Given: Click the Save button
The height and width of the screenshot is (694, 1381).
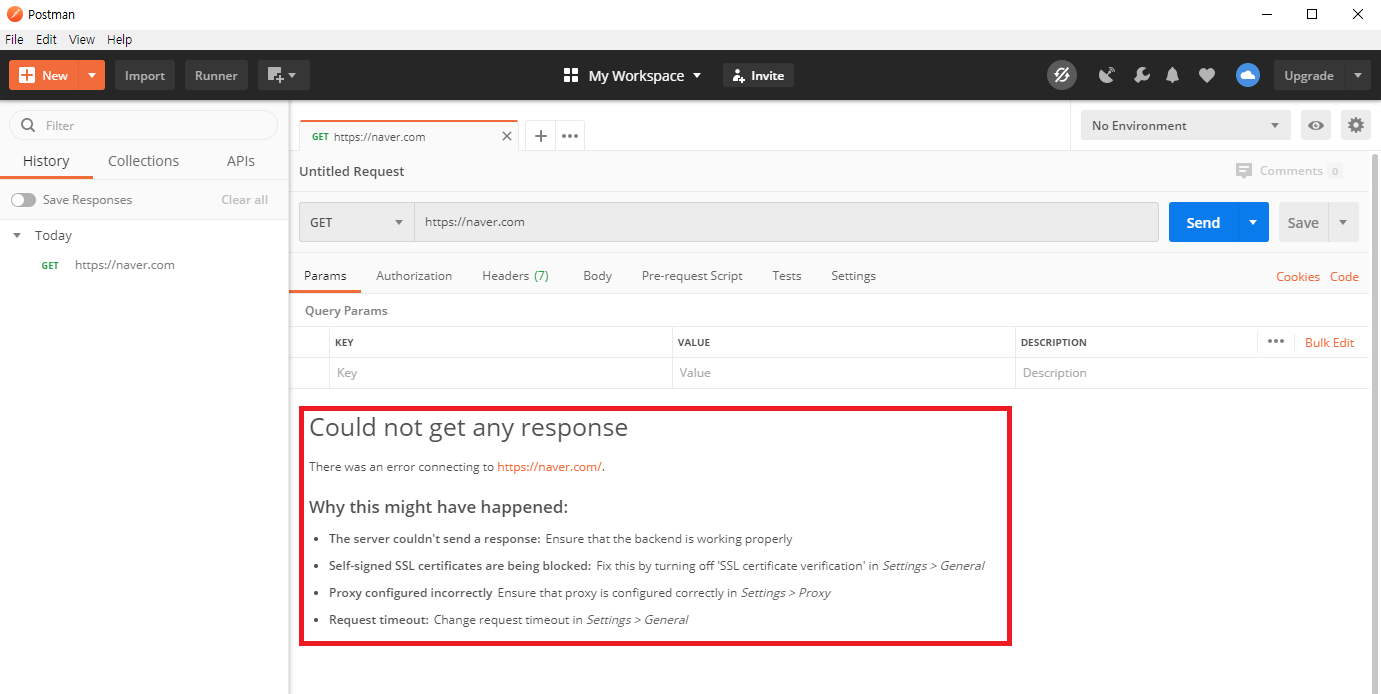Looking at the screenshot, I should tap(1303, 222).
